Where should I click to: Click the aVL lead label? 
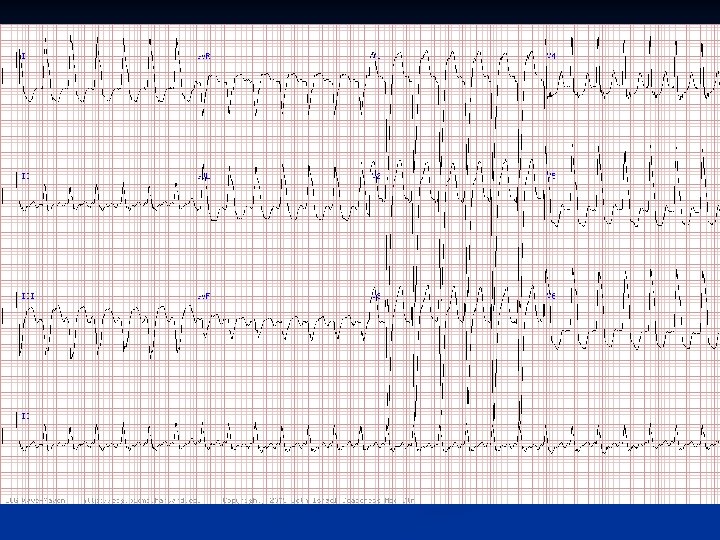pyautogui.click(x=204, y=176)
